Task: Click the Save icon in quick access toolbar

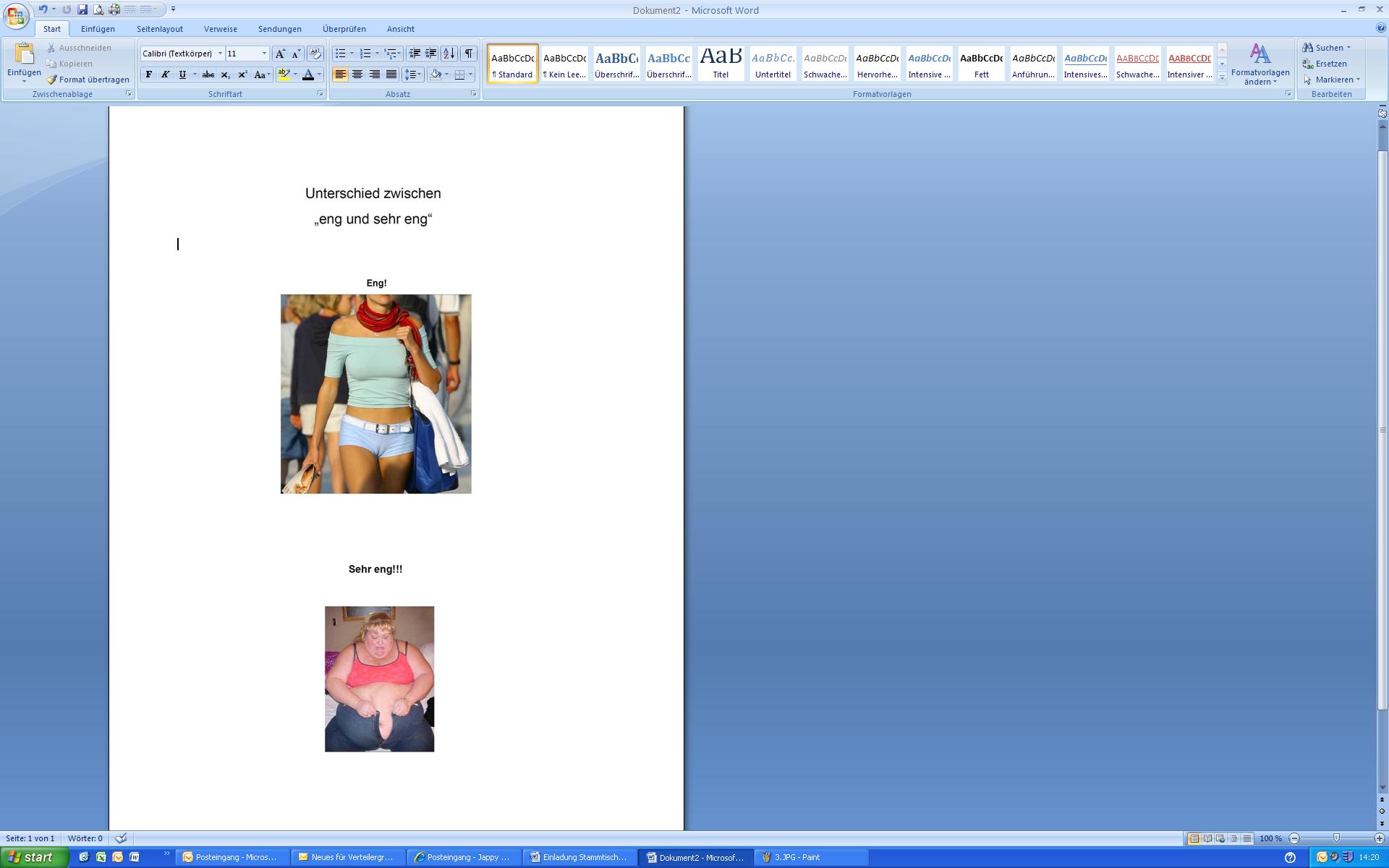Action: [82, 9]
